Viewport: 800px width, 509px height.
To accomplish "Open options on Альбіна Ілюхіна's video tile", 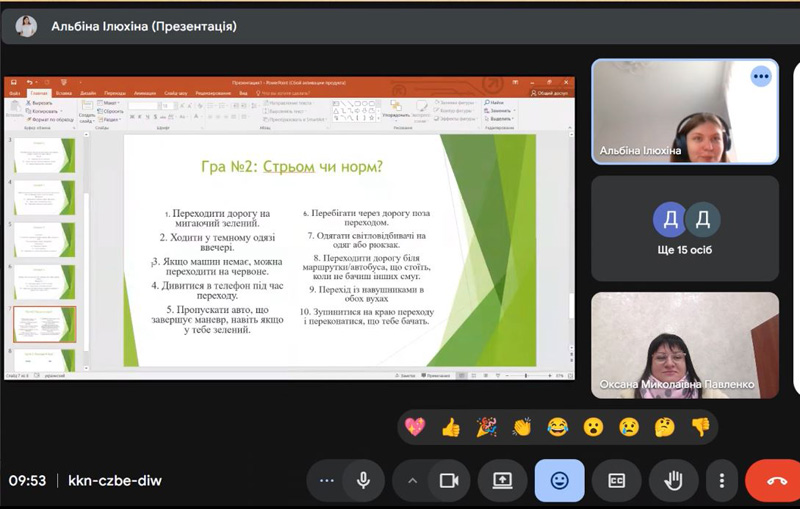I will pos(762,77).
